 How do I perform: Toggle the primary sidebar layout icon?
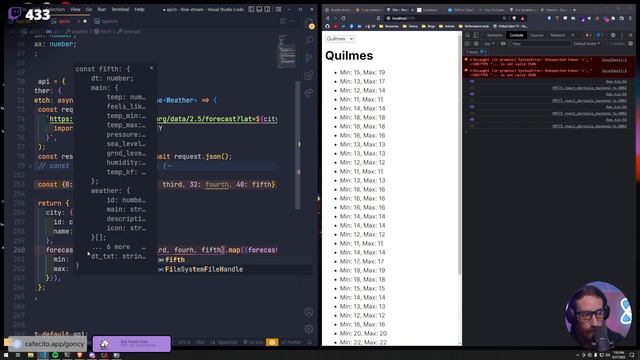click(x=251, y=9)
